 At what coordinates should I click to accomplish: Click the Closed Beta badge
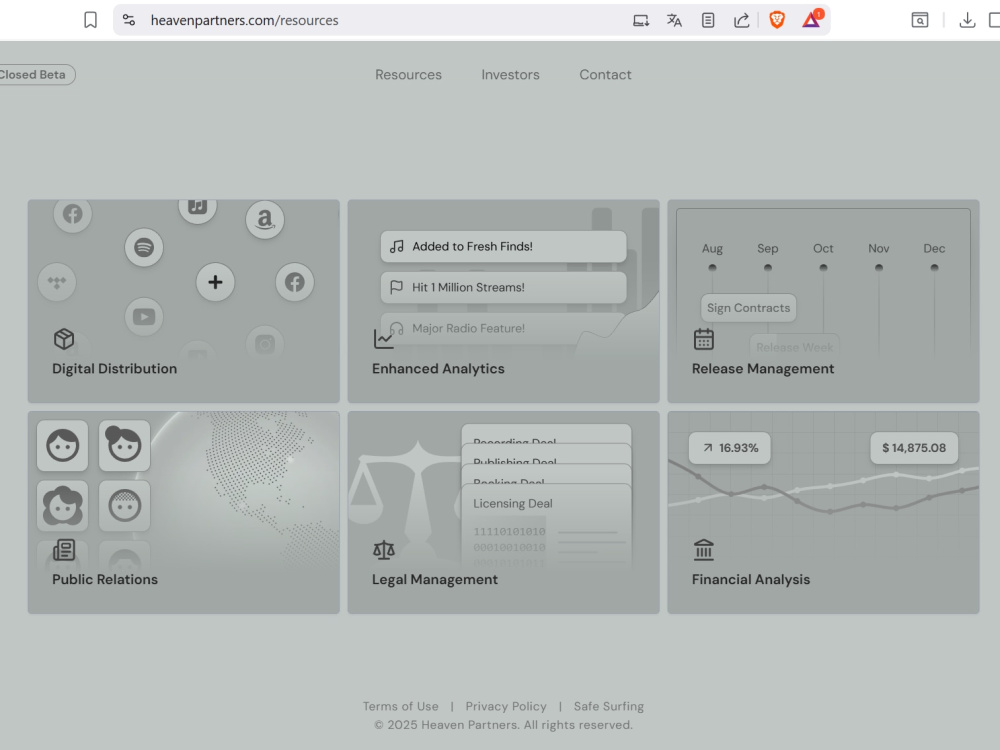(35, 75)
